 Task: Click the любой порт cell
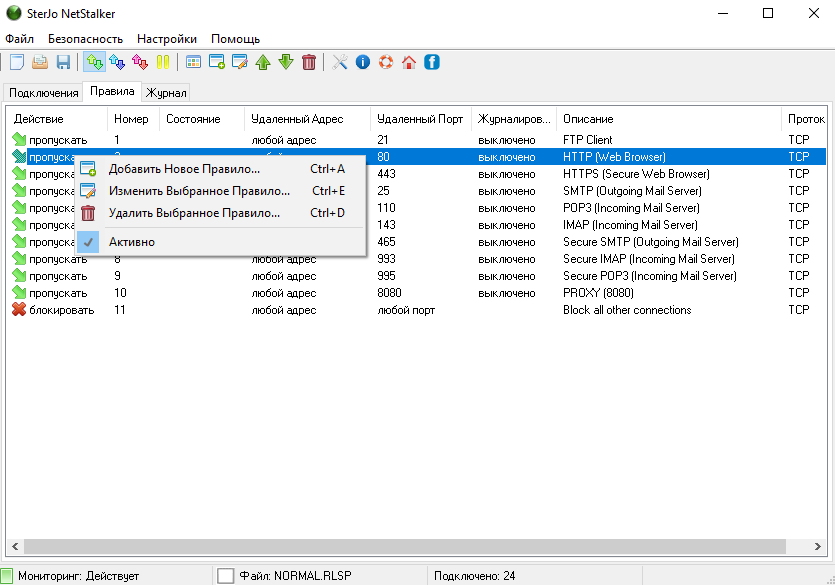[x=406, y=310]
